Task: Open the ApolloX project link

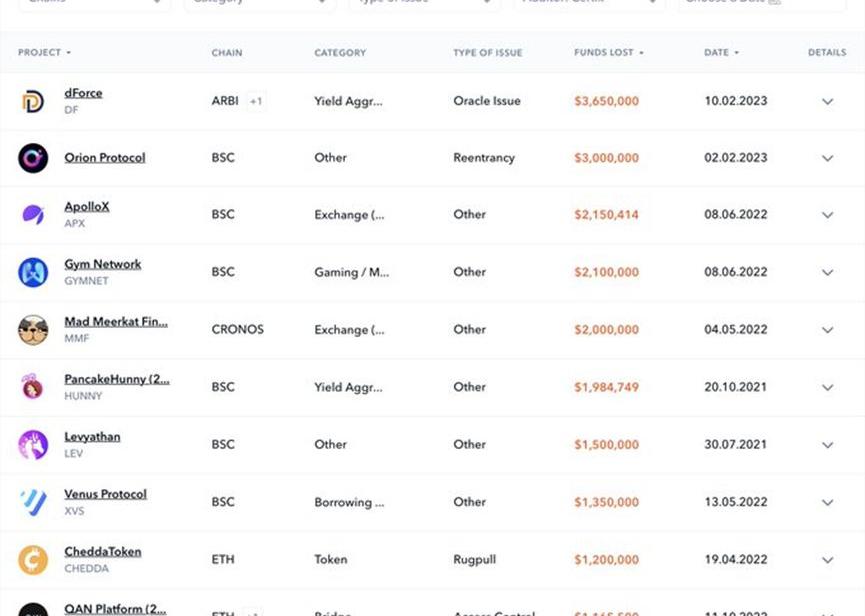Action: [87, 207]
